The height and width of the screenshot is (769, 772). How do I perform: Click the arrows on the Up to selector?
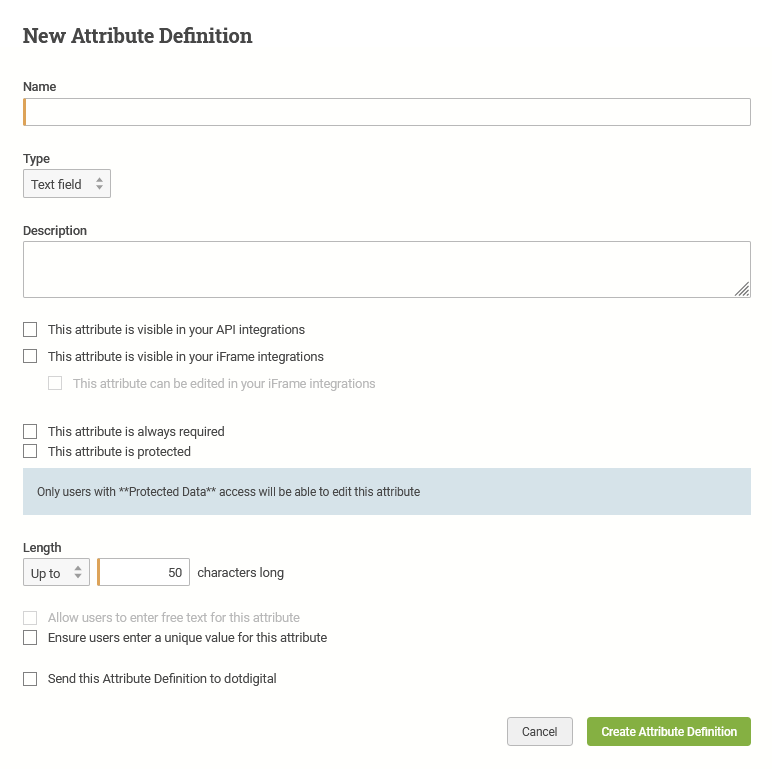point(78,572)
